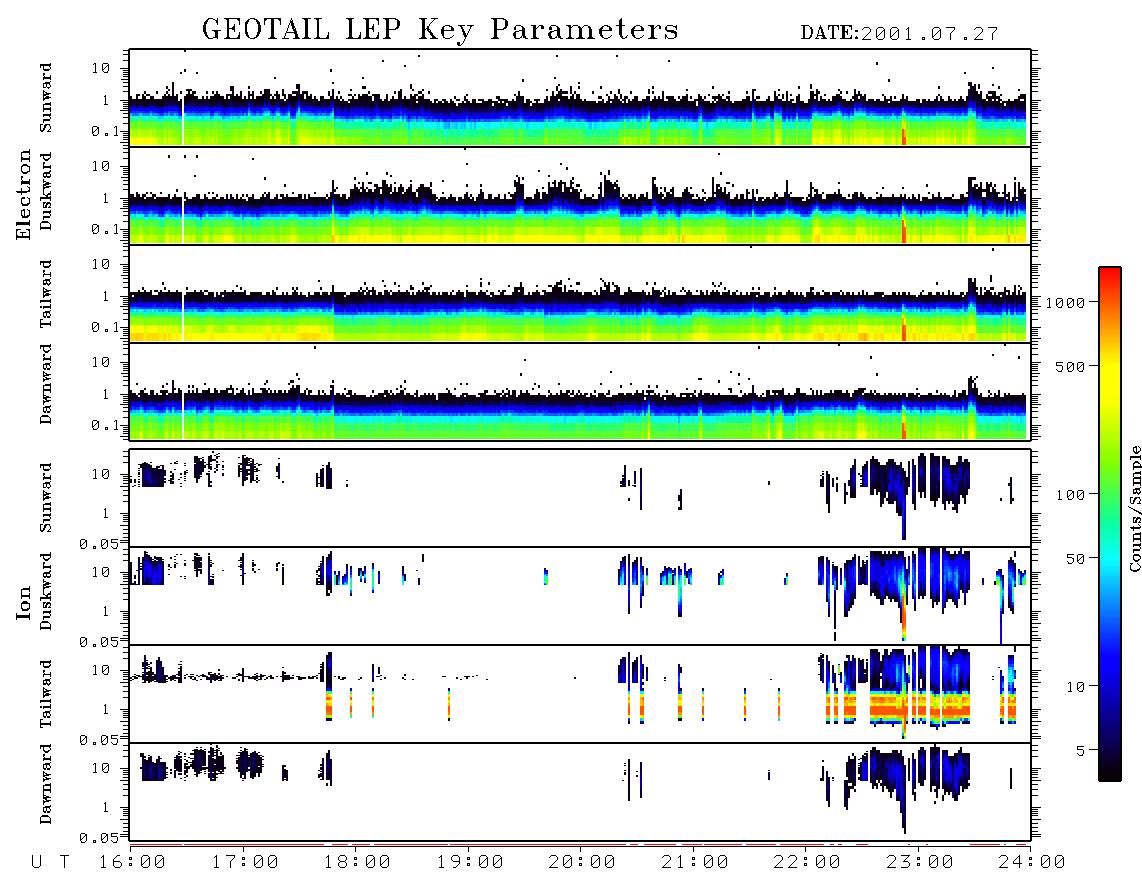Select the Ion Duskward panel label
Image resolution: width=1142 pixels, height=880 pixels.
pos(46,591)
